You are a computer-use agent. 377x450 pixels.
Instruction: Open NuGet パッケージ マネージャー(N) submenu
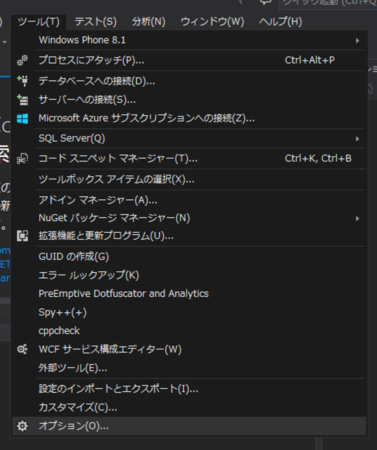coord(189,218)
